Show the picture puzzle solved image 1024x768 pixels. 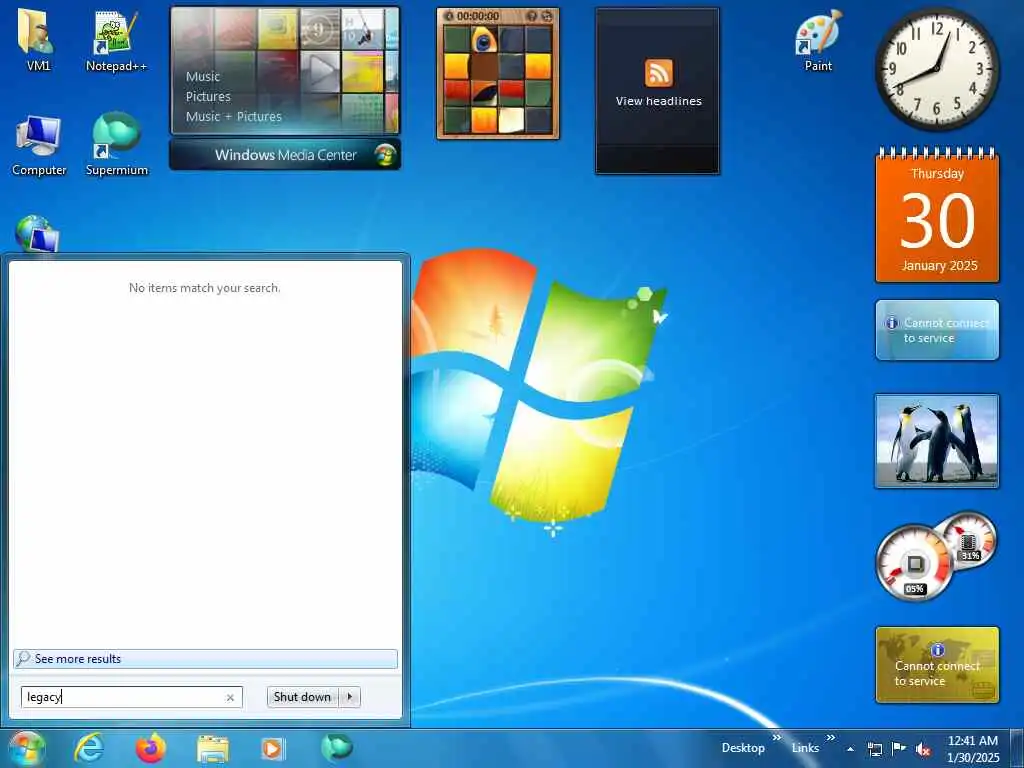tap(532, 16)
